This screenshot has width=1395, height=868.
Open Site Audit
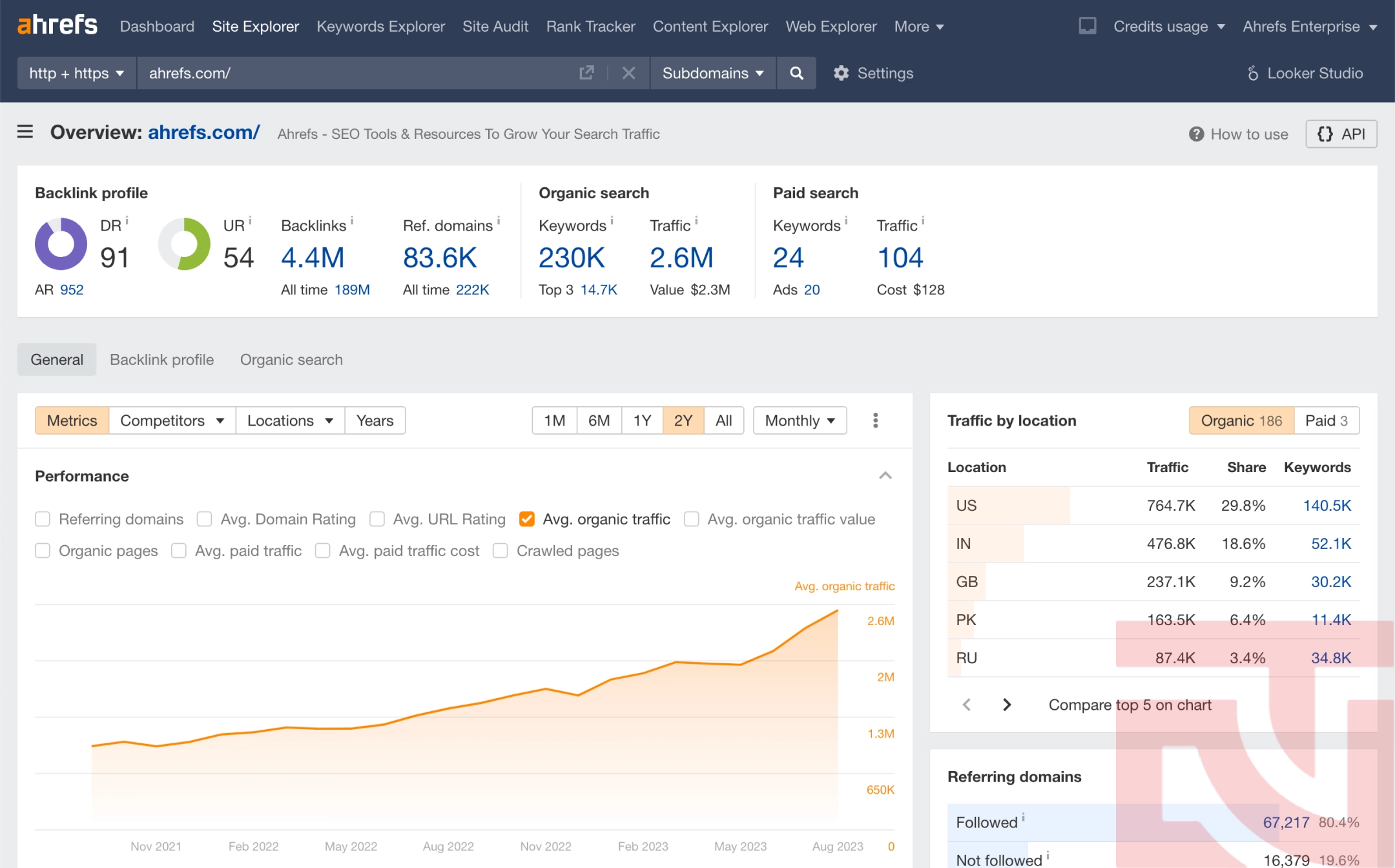495,26
